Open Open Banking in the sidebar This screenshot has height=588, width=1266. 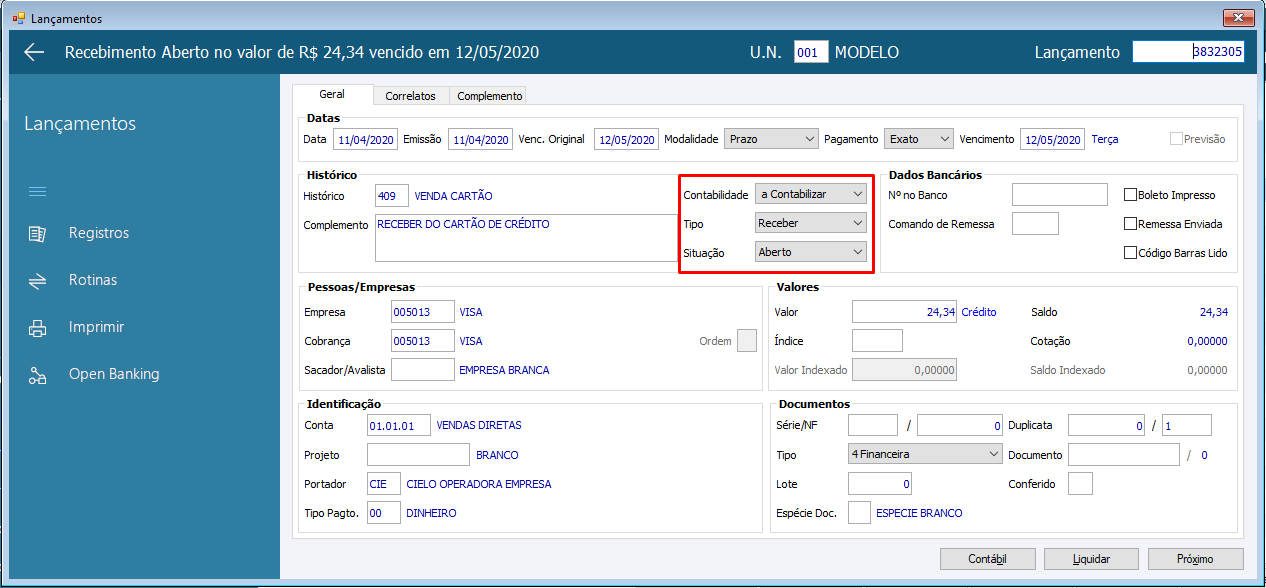click(x=114, y=374)
